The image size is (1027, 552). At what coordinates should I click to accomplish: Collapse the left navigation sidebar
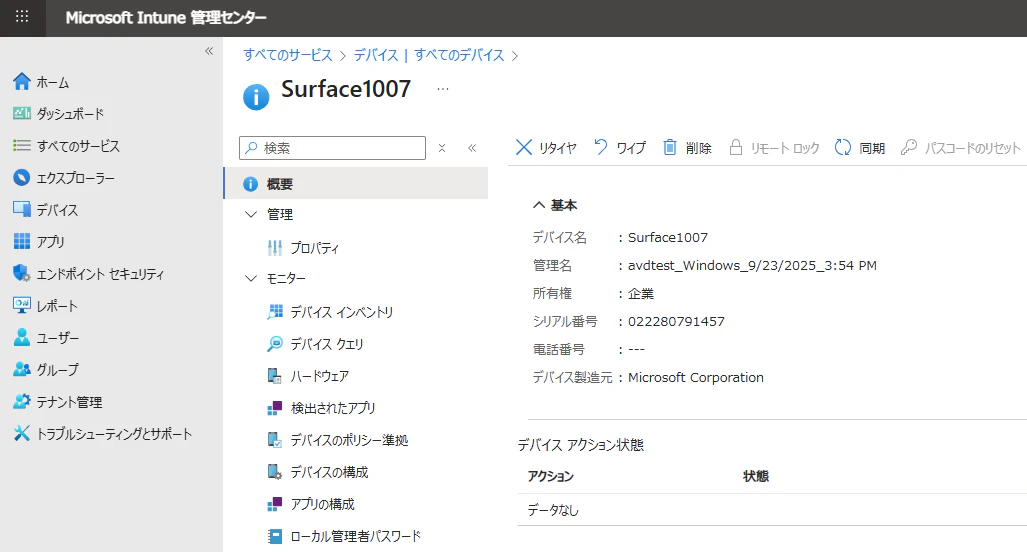click(209, 51)
